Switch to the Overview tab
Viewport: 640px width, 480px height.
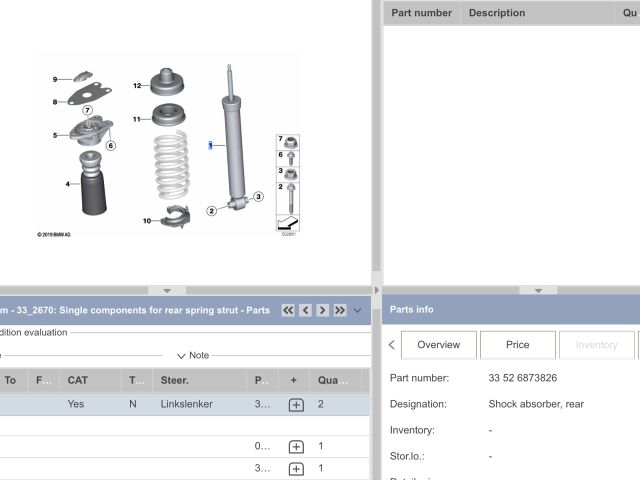click(438, 345)
